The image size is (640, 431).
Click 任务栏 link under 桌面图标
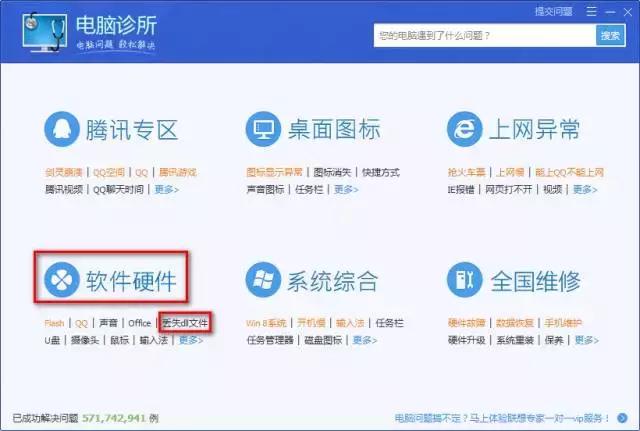pyautogui.click(x=309, y=189)
